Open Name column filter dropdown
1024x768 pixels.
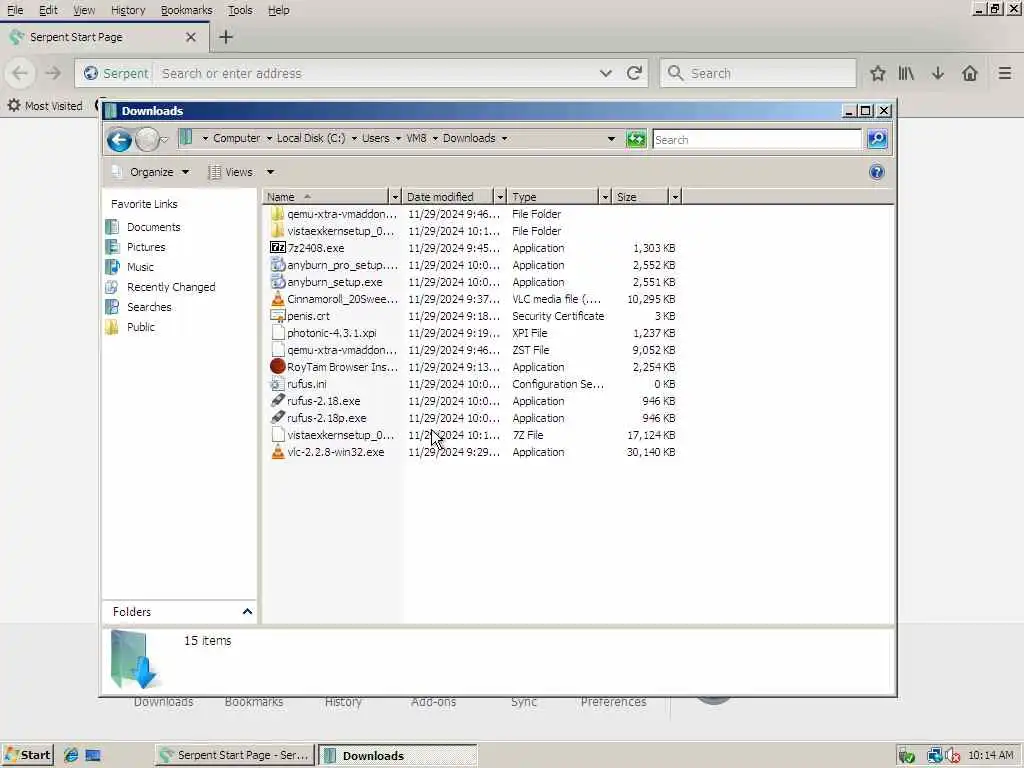(x=394, y=197)
